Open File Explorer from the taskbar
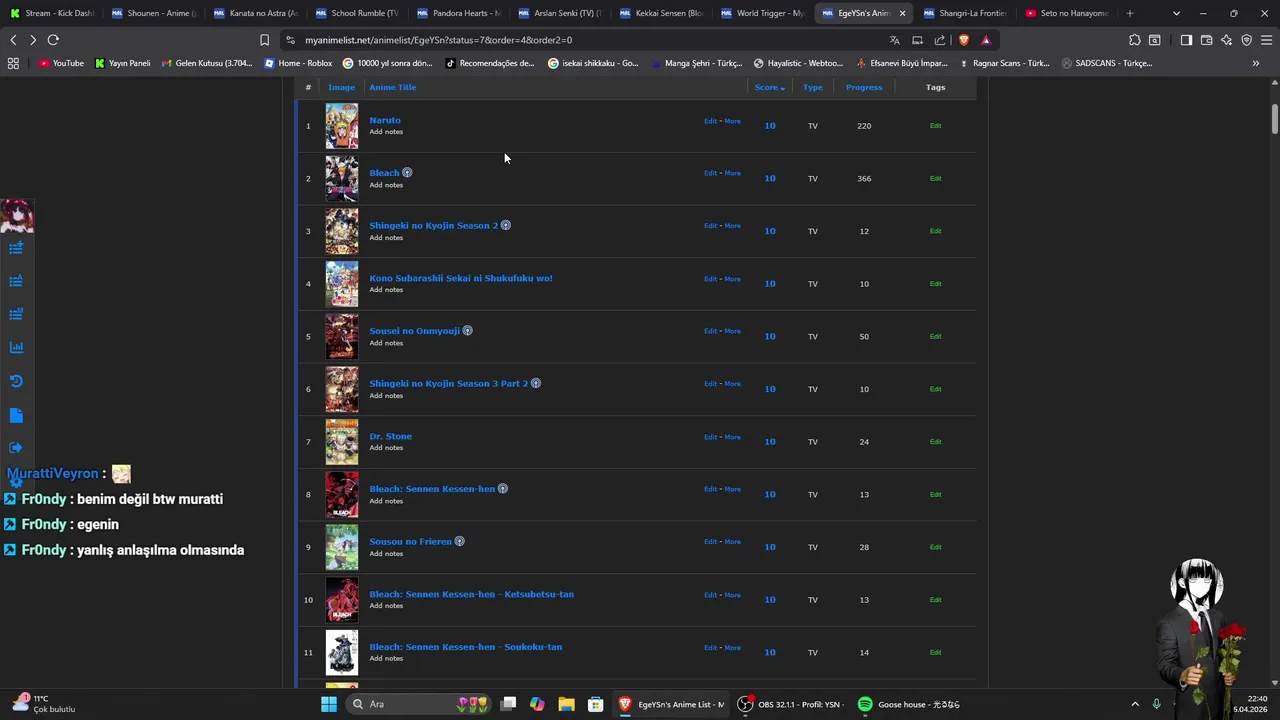Image resolution: width=1280 pixels, height=720 pixels. coord(566,704)
